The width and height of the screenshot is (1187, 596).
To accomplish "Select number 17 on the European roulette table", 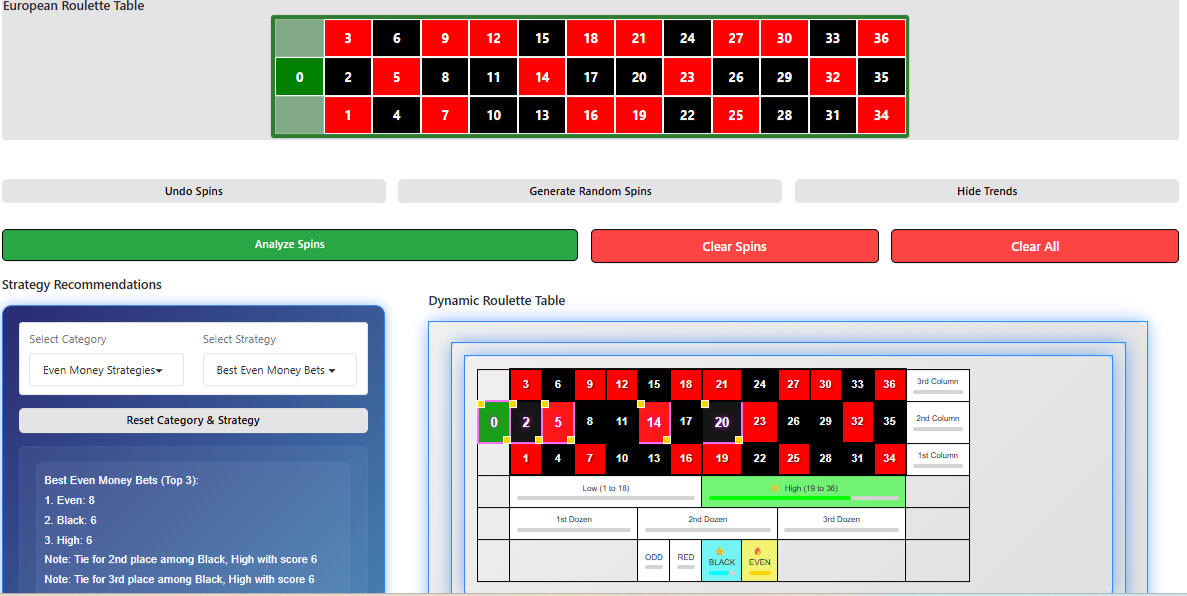I will (590, 76).
